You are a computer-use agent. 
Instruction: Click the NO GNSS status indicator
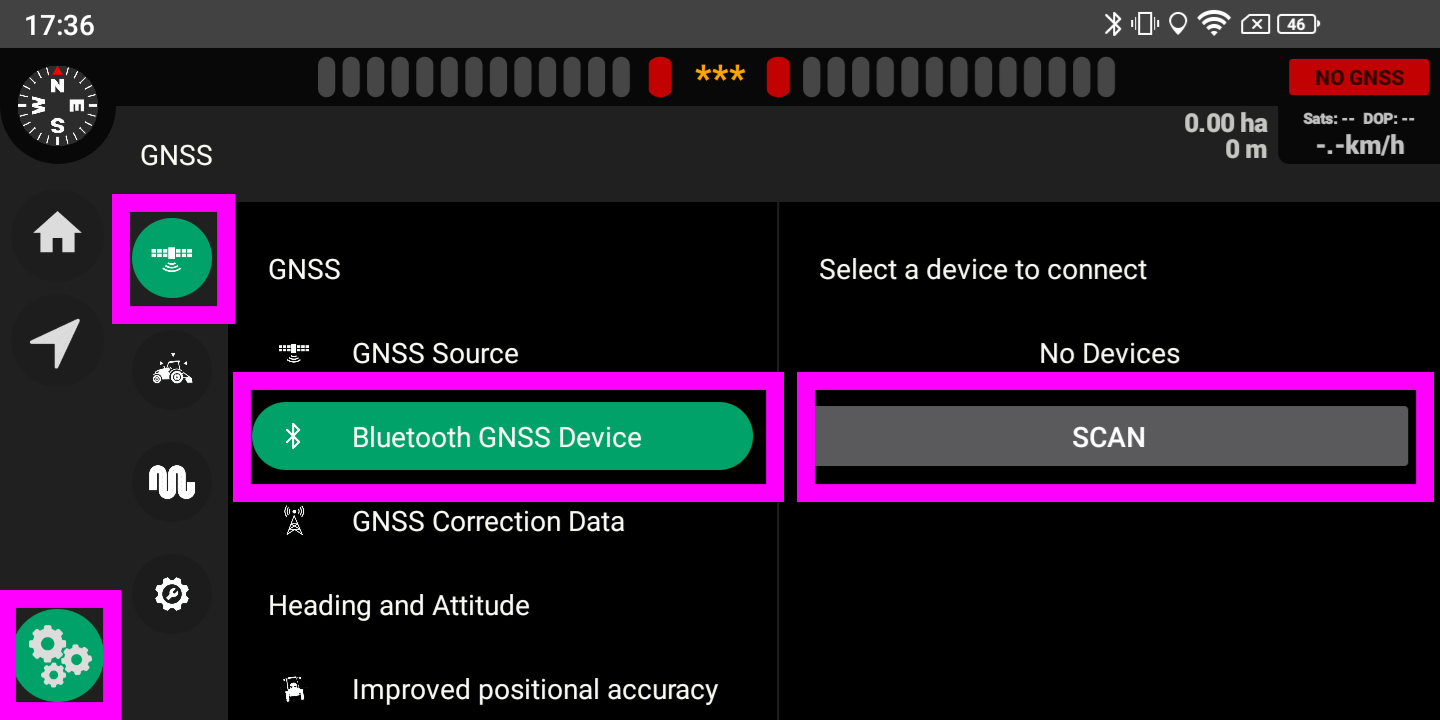click(1359, 77)
